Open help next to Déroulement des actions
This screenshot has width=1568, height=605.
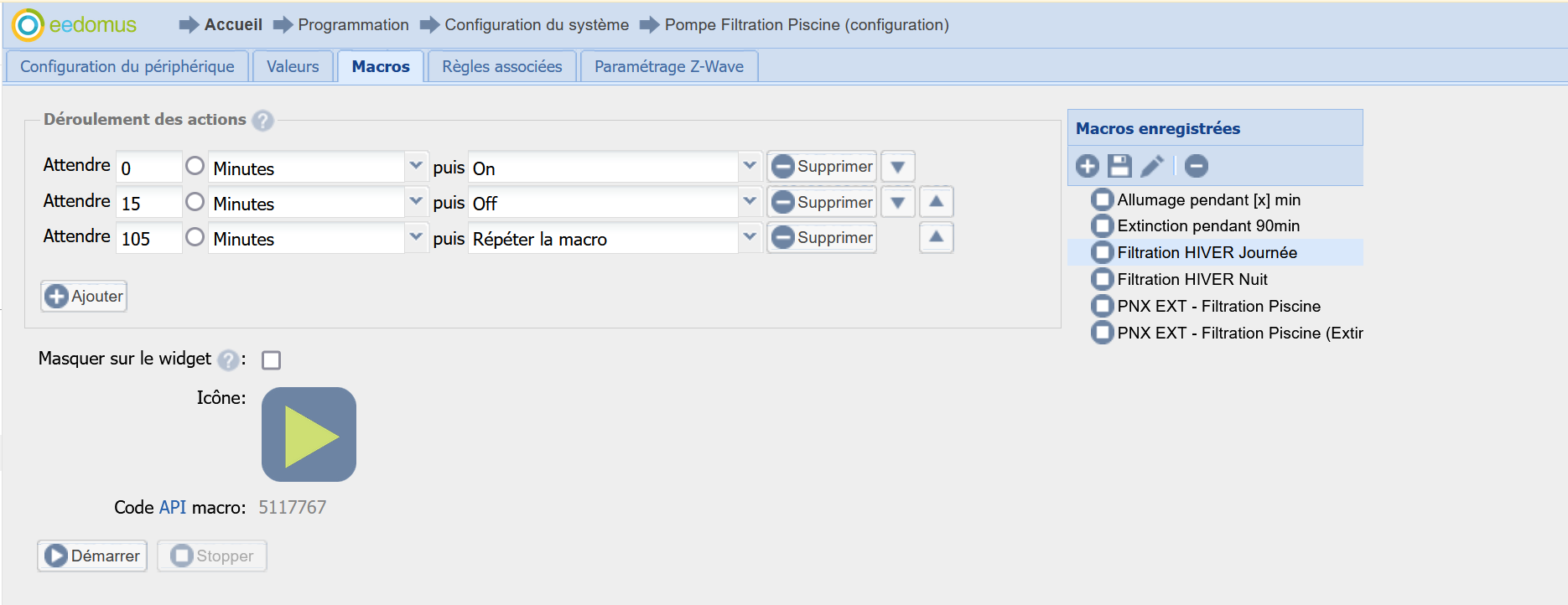(262, 121)
